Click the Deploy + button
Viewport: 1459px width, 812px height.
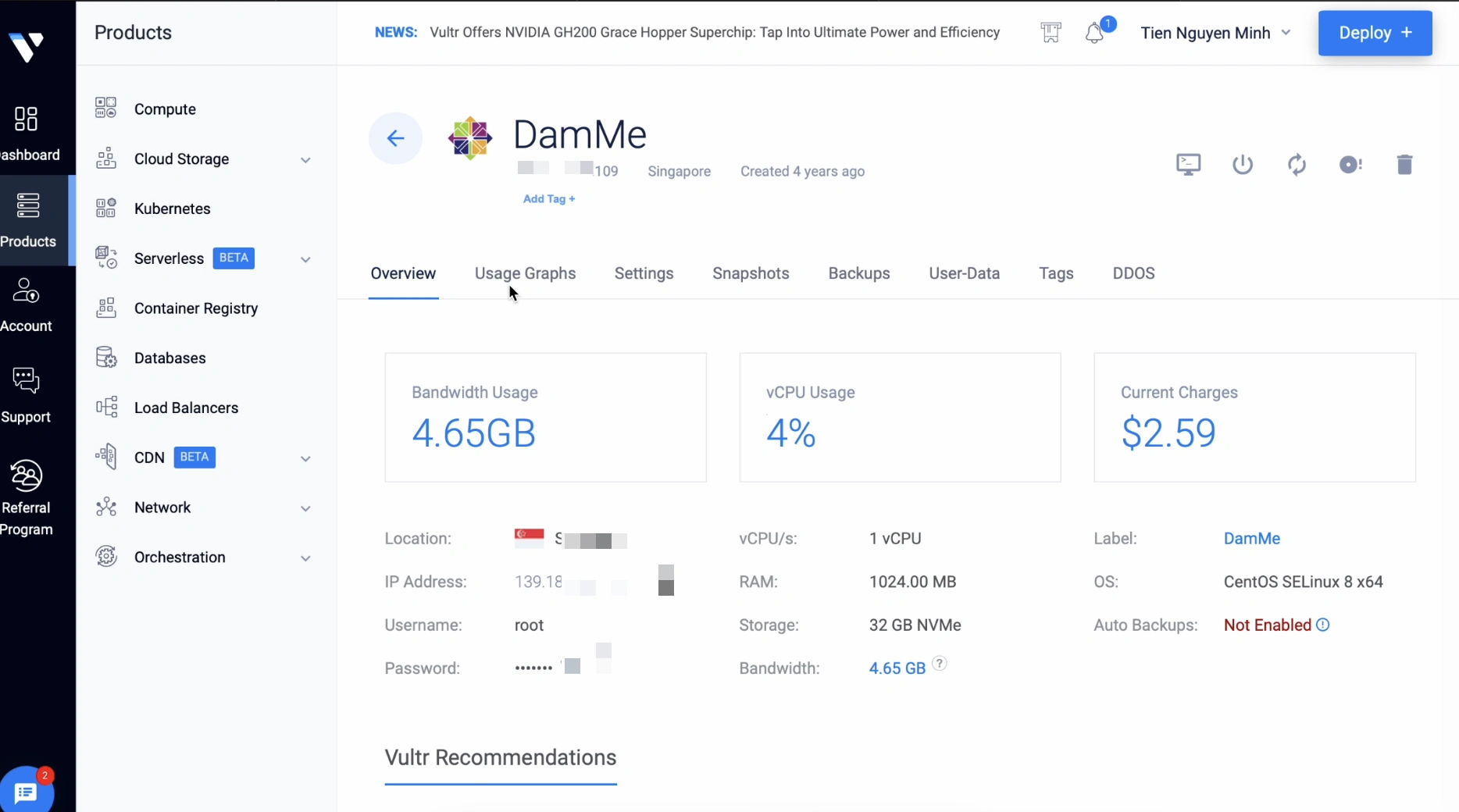(x=1375, y=33)
